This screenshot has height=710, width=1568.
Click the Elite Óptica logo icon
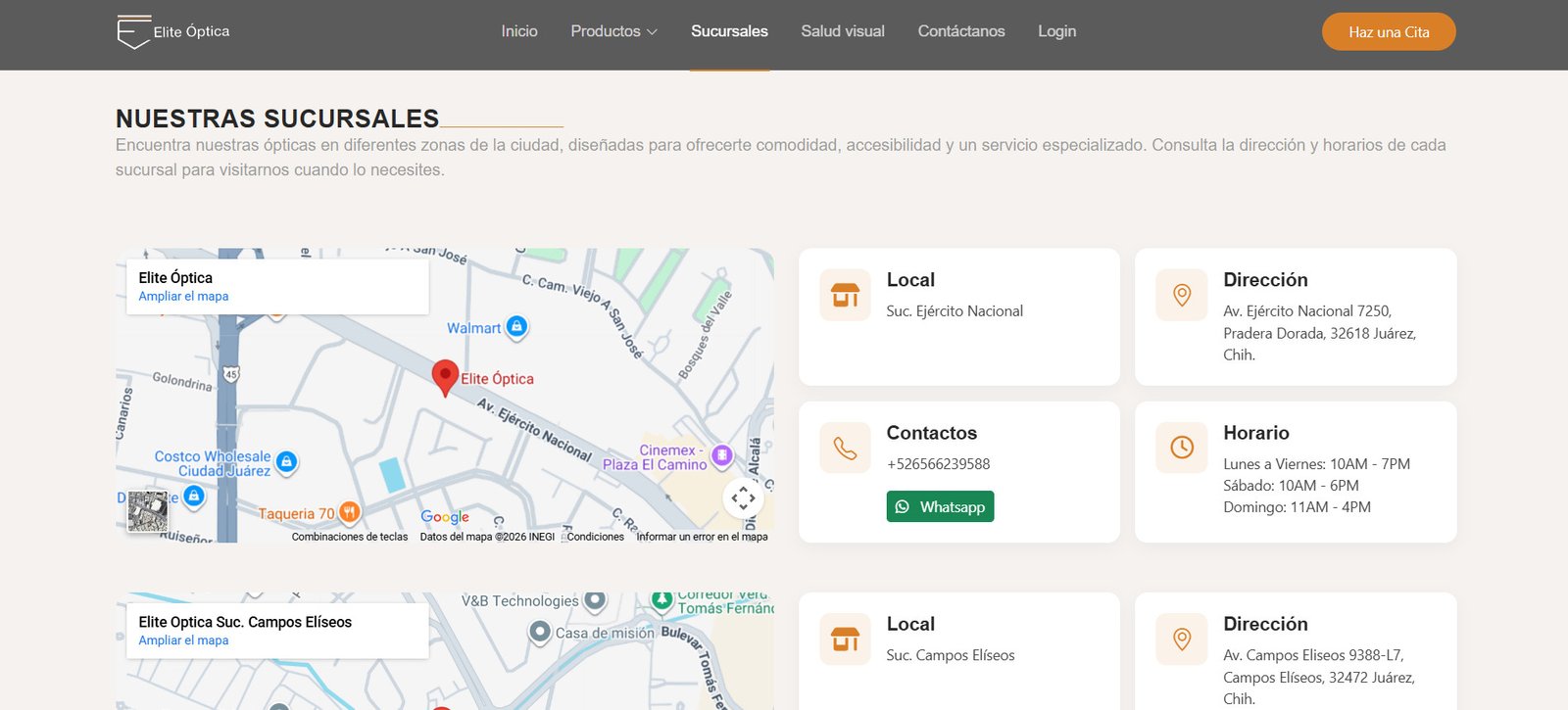[x=133, y=31]
